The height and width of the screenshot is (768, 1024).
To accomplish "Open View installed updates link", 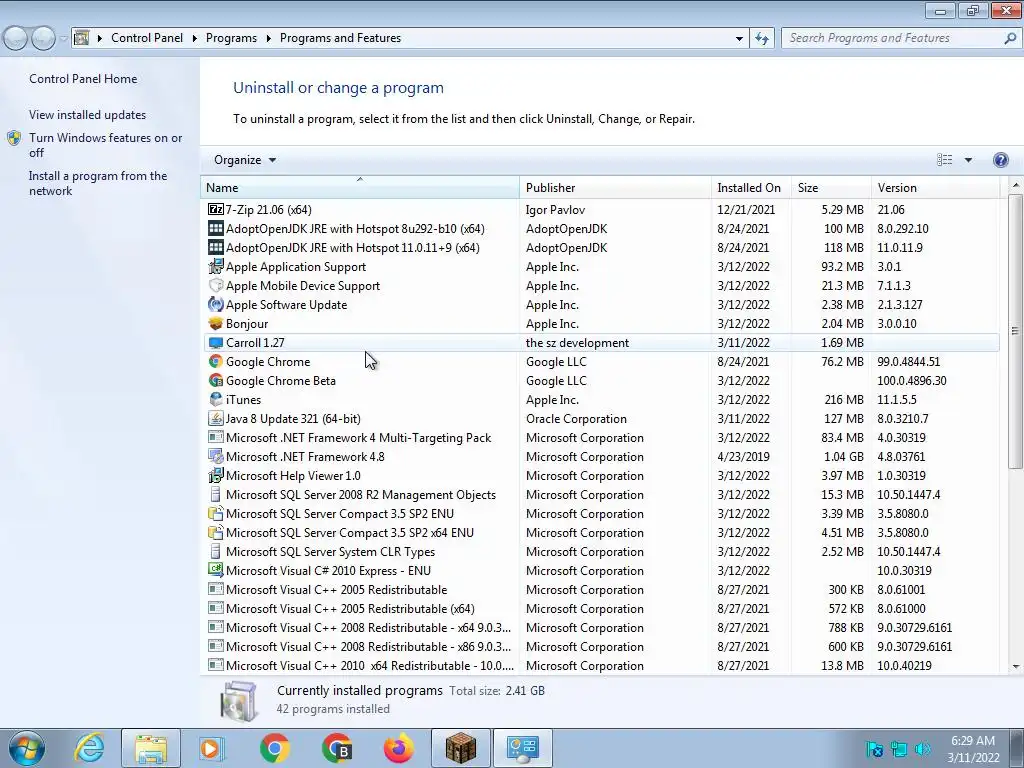I will 88,115.
